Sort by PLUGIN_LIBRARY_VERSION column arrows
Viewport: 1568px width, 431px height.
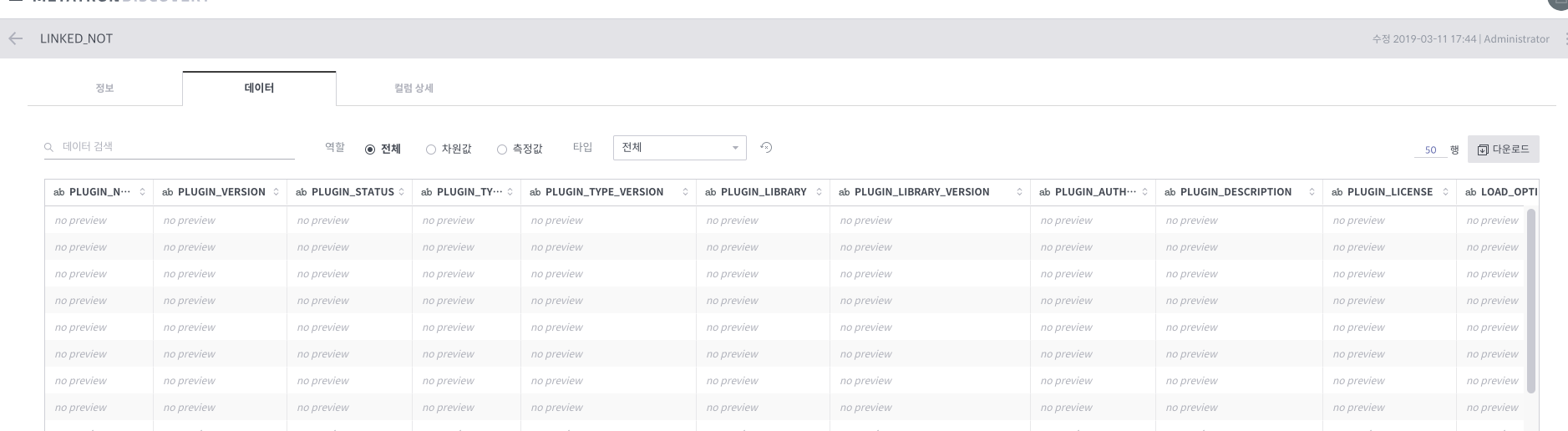[x=1019, y=192]
